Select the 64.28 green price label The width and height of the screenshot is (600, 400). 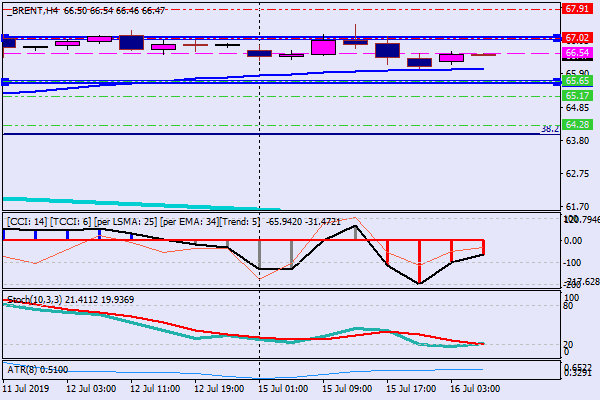[576, 125]
